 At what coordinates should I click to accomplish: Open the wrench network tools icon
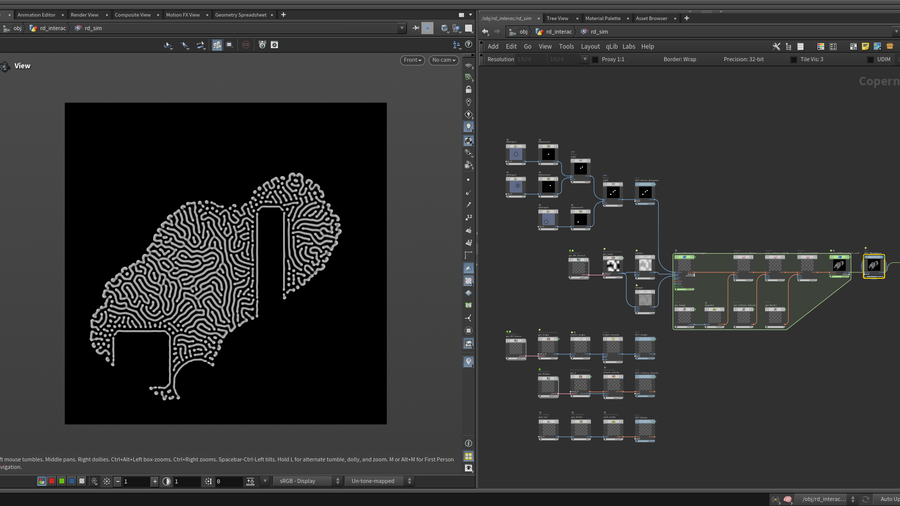point(776,46)
